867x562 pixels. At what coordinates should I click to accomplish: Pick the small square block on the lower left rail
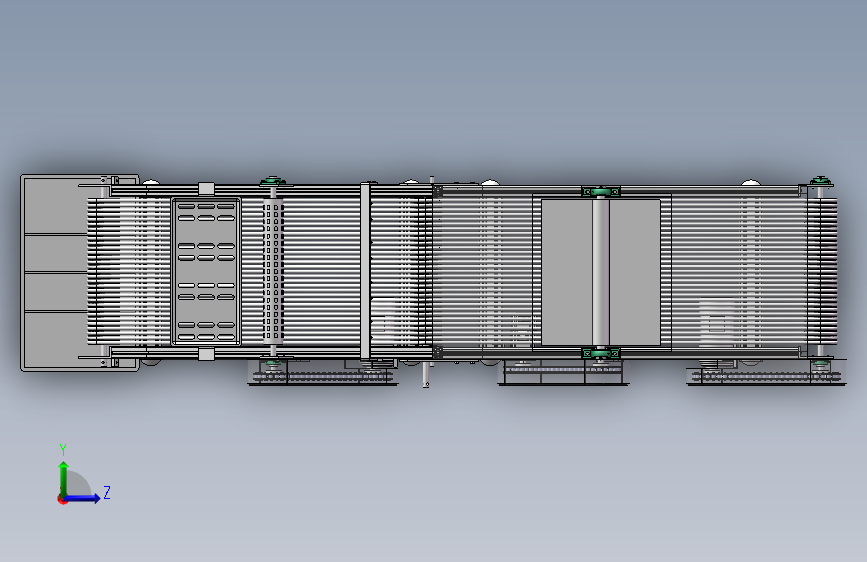click(x=206, y=355)
